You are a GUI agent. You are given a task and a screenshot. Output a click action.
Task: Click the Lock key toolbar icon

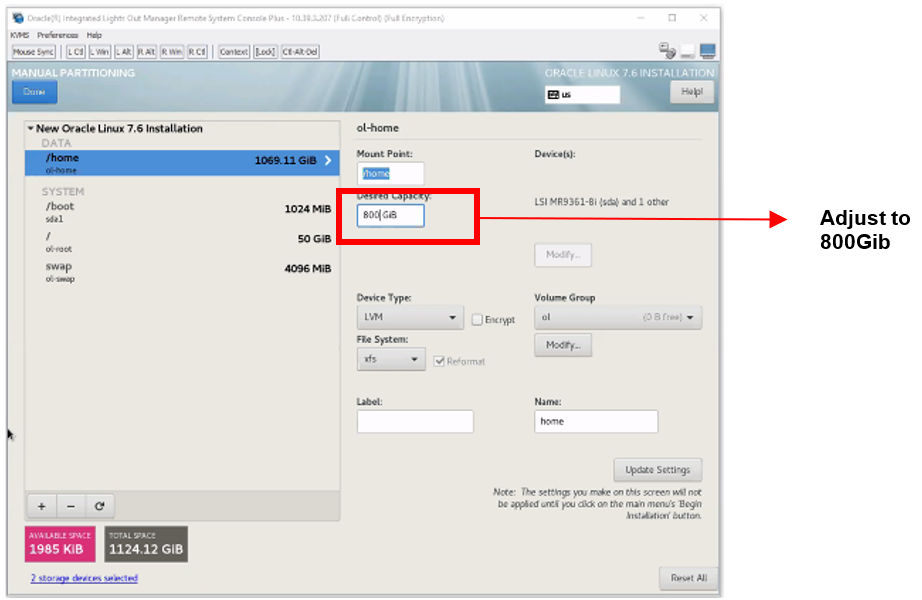click(x=264, y=51)
